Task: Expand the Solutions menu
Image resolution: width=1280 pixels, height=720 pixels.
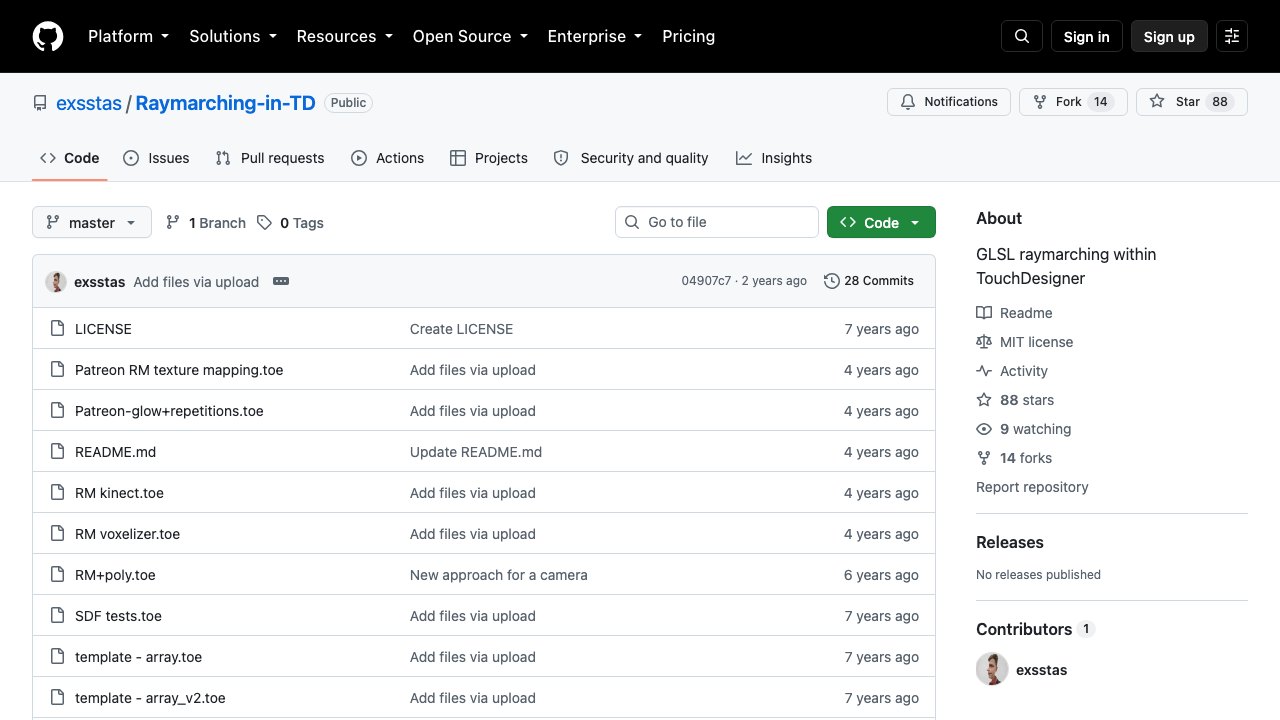Action: tap(232, 36)
